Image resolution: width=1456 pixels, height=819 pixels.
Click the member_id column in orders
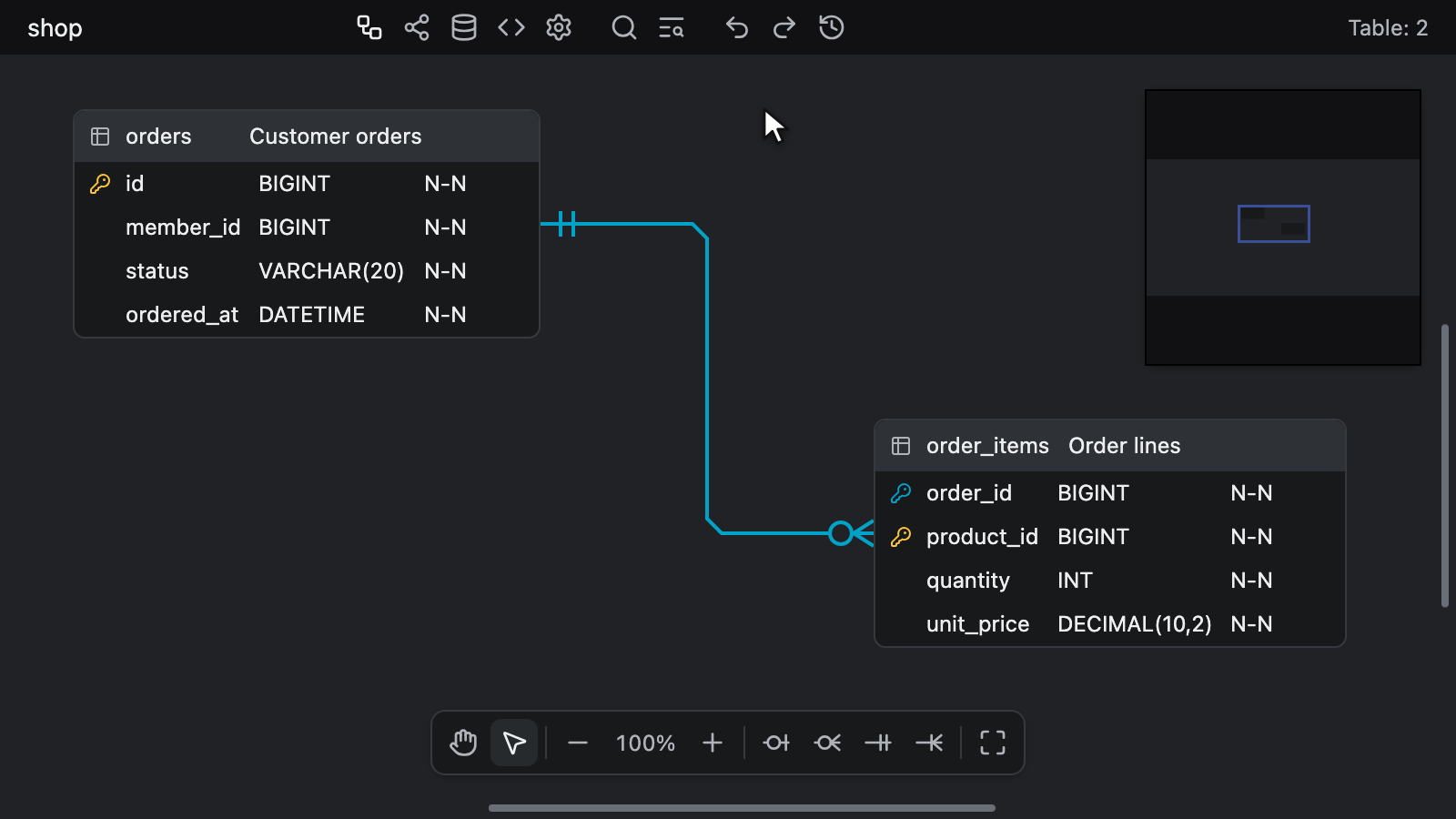[183, 227]
